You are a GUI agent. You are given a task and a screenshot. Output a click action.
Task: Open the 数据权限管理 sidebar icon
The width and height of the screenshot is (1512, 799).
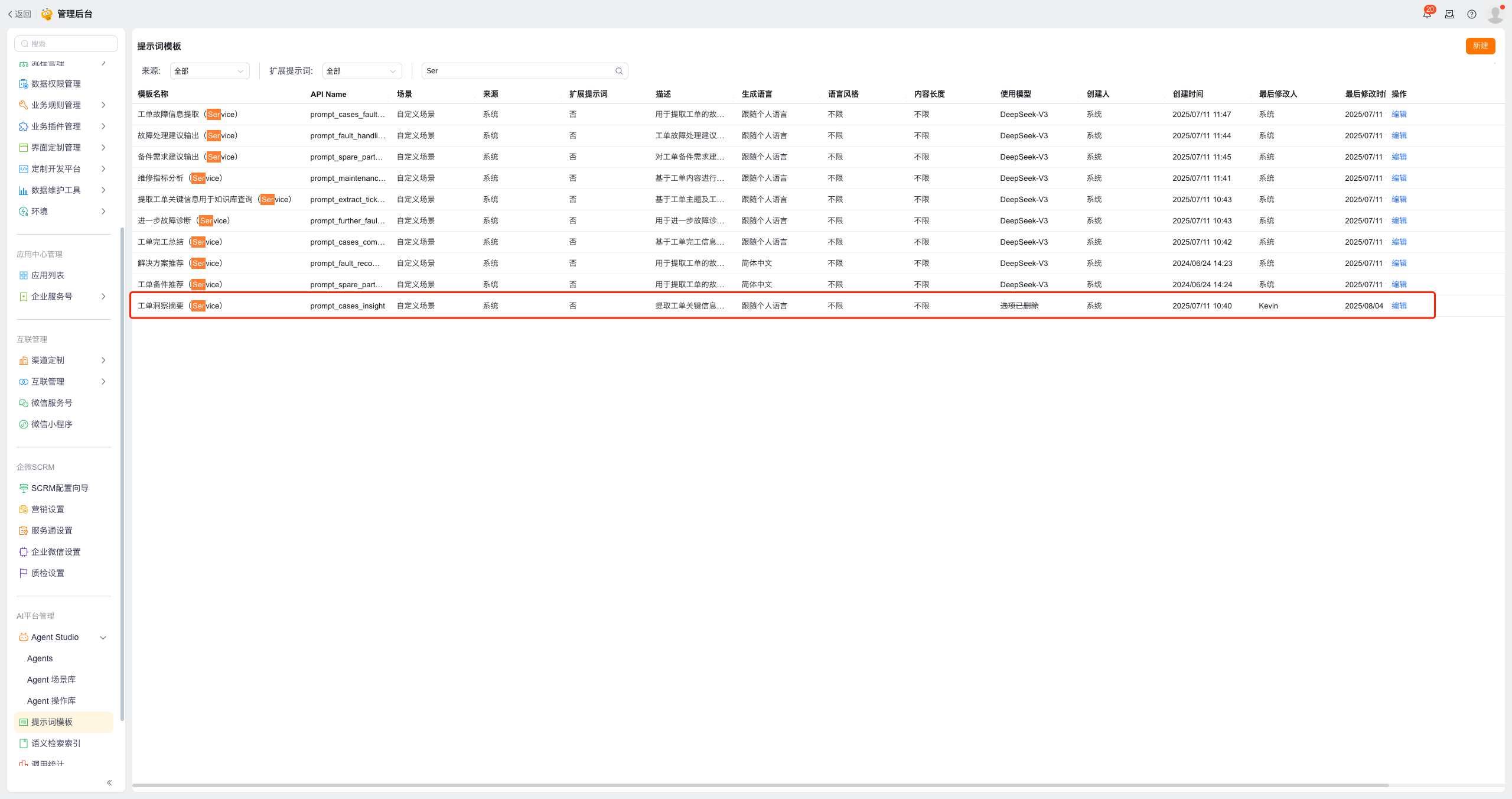(x=23, y=84)
